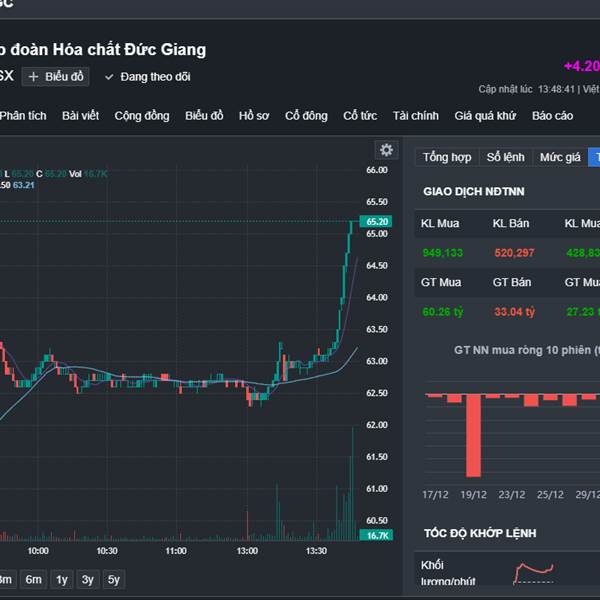Click the 13:30 time axis label
Image resolution: width=600 pixels, height=600 pixels.
click(x=316, y=551)
